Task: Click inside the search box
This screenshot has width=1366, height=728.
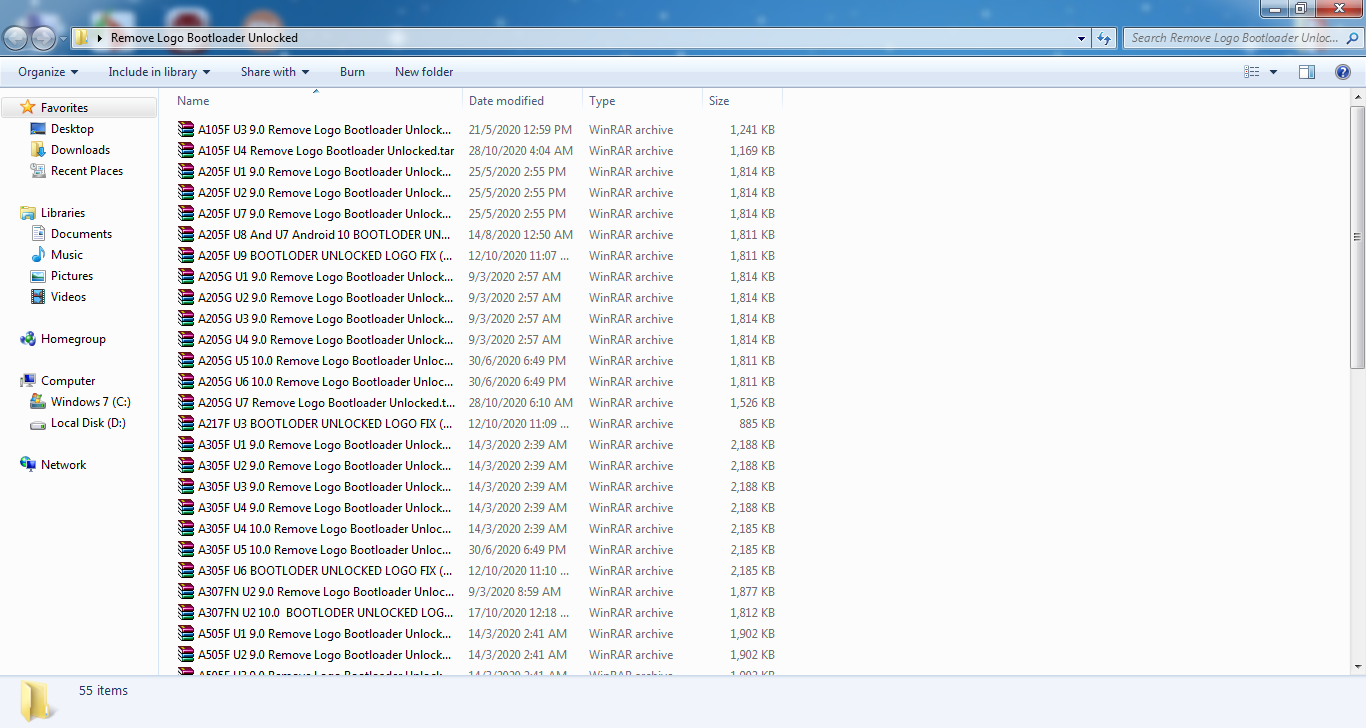Action: point(1240,37)
